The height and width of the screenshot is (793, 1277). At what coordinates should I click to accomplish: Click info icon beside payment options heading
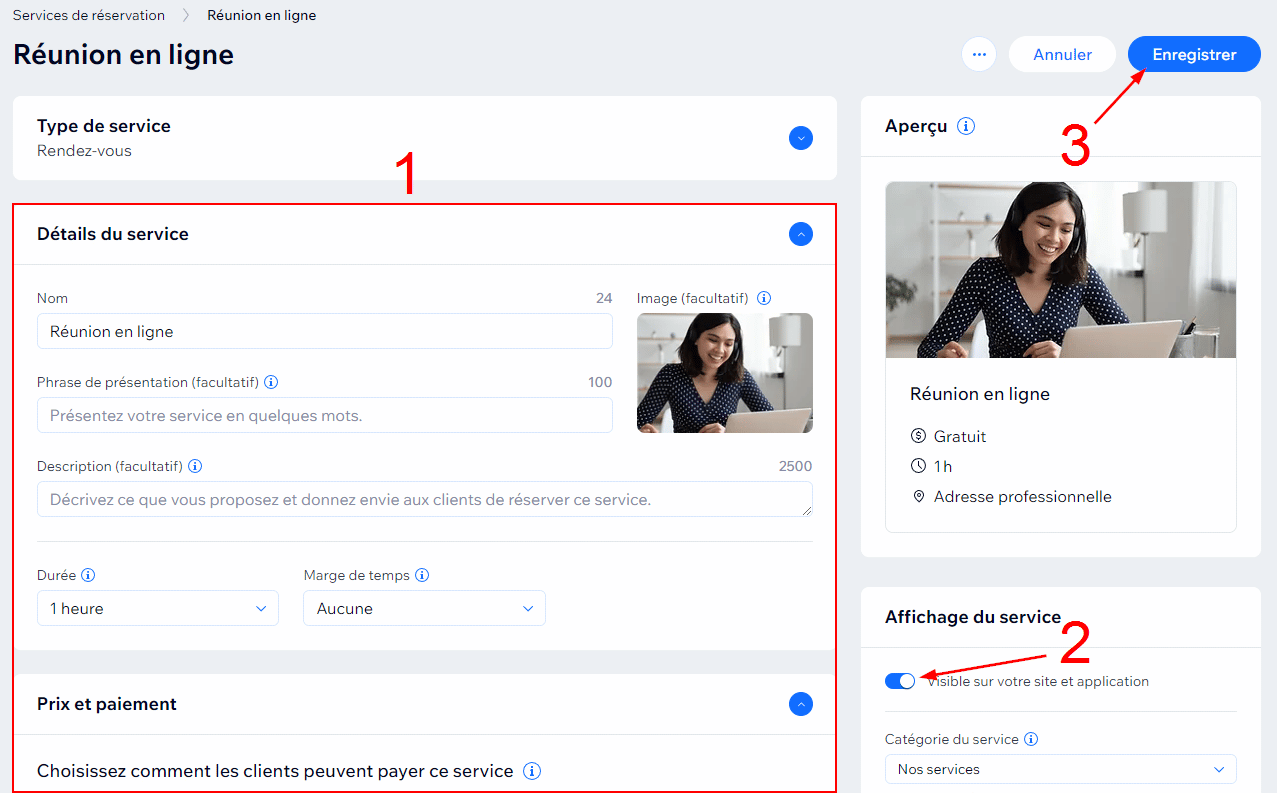(x=533, y=771)
